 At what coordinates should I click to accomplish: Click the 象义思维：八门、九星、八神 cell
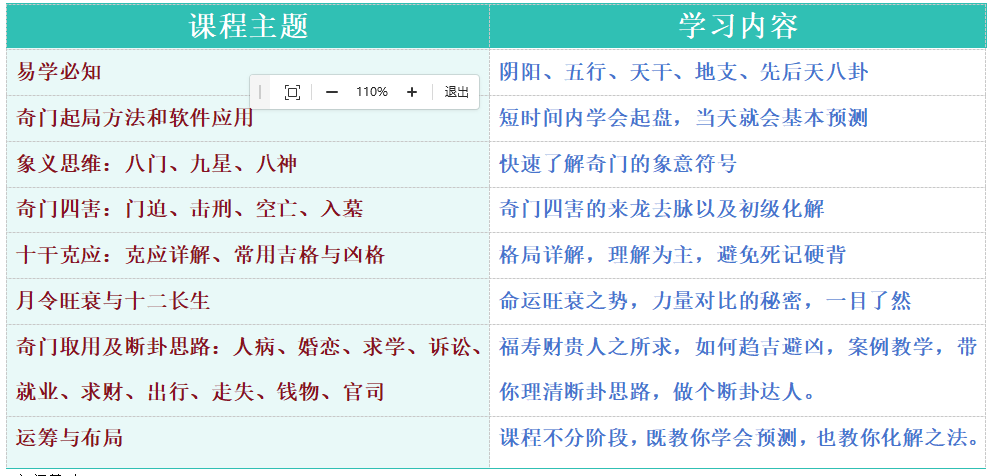157,164
